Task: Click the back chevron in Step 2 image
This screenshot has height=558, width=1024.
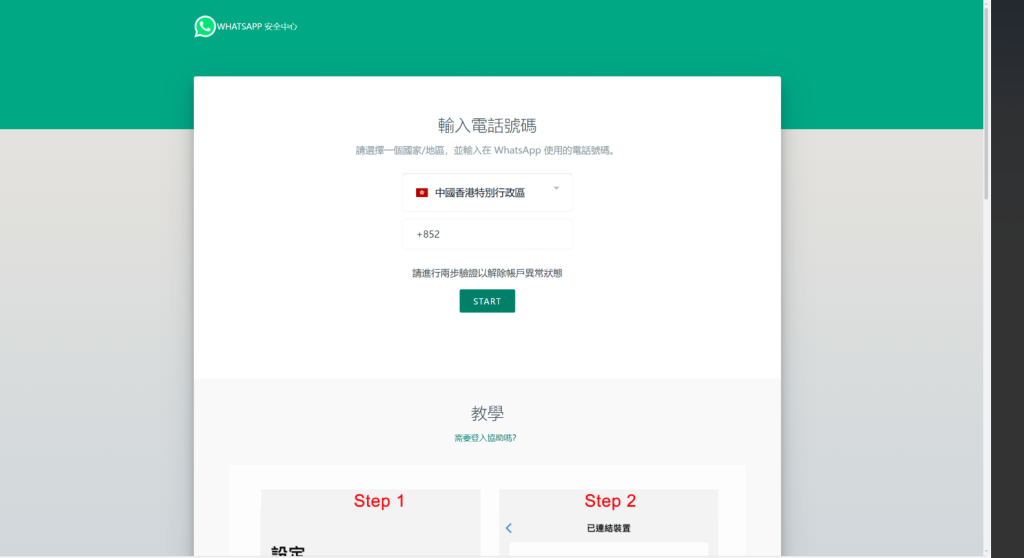Action: (x=509, y=528)
